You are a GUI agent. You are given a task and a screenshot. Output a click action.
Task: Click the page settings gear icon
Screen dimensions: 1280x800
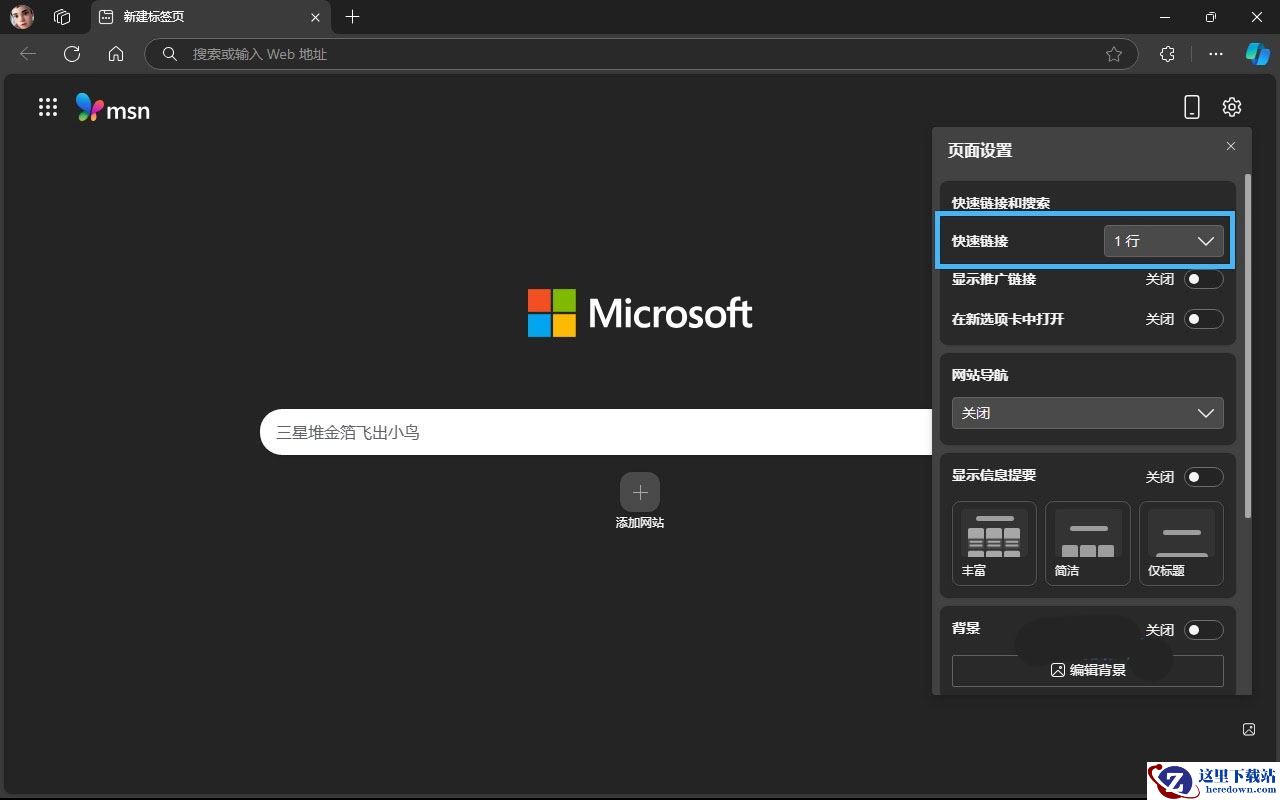tap(1232, 107)
